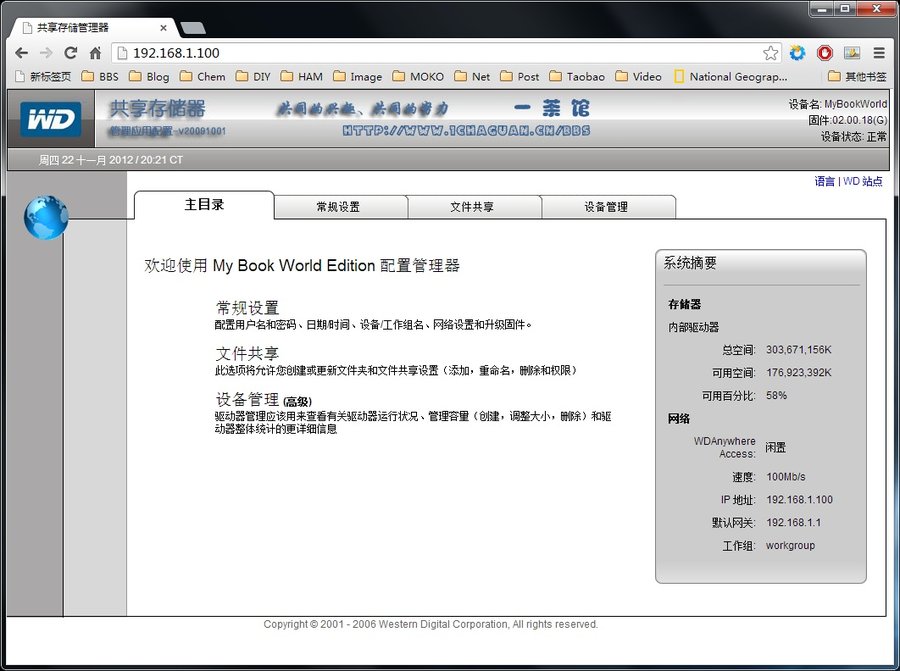Image resolution: width=900 pixels, height=671 pixels.
Task: Click the 闲置 WDAnywhere Access status
Action: [775, 447]
